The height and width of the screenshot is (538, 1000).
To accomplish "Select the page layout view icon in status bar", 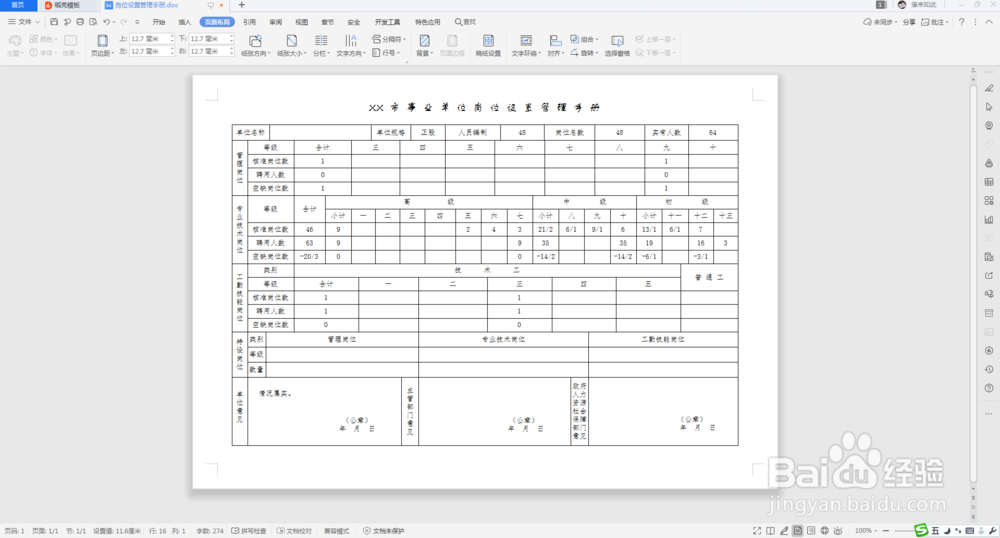I will point(798,530).
